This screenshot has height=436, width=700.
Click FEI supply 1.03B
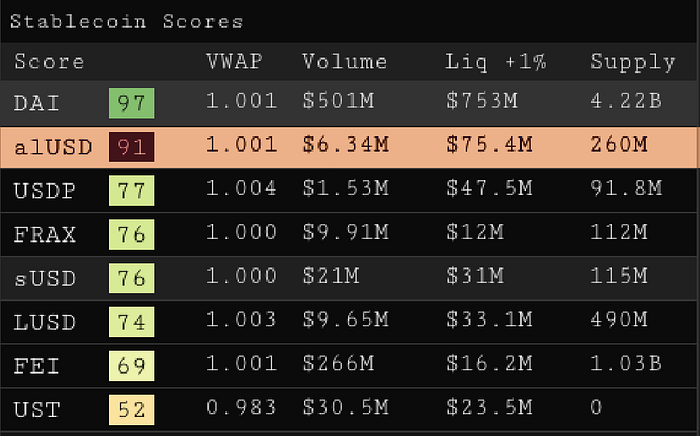tap(626, 363)
